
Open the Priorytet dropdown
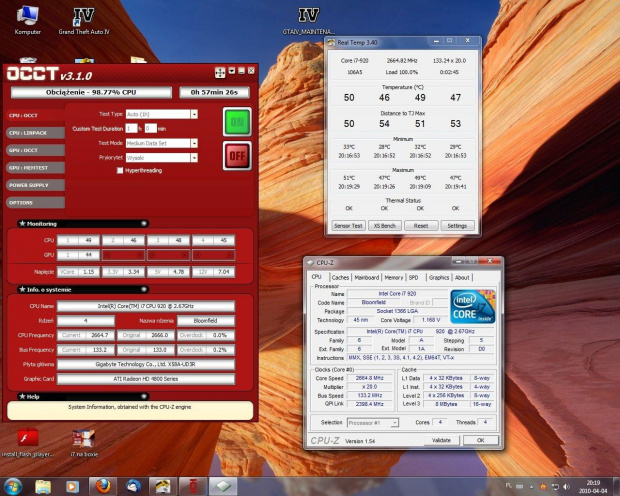194,158
